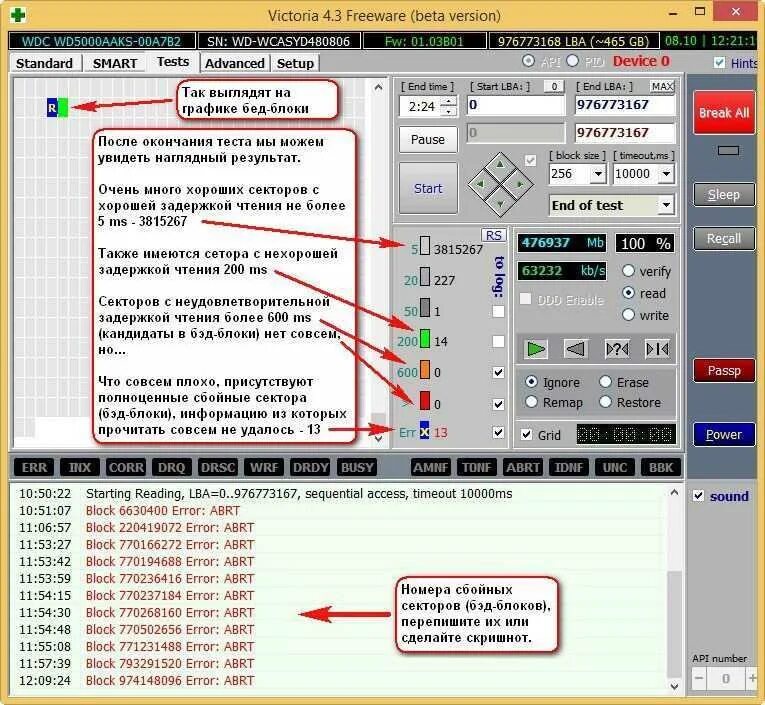This screenshot has width=765, height=705.
Task: Toggle the Grid checkbox
Action: [x=526, y=434]
